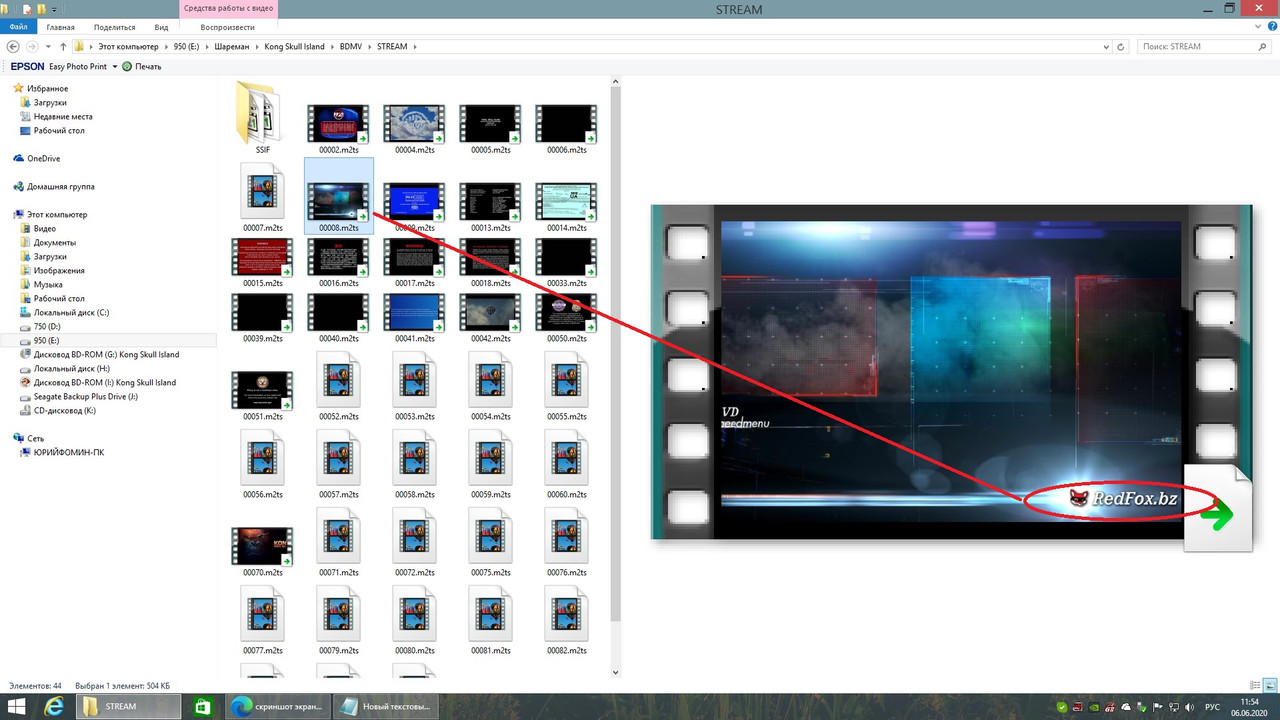Screen dimensions: 1280x720
Task: Open Windows Start button
Action: pos(18,707)
